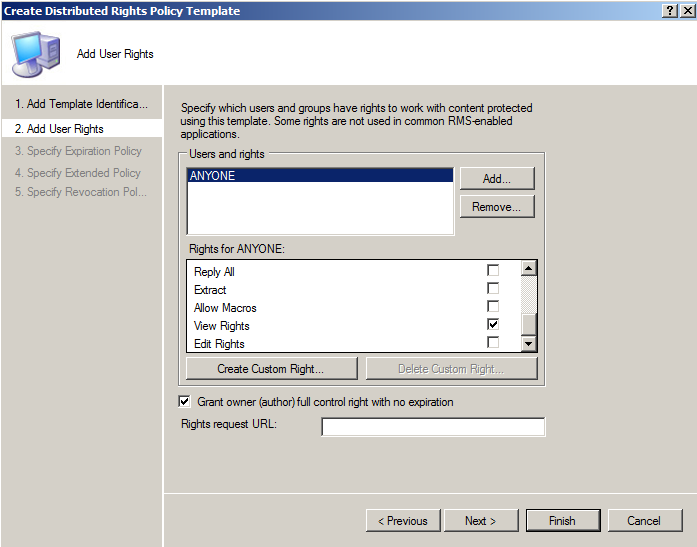Toggle Grant owner full control right checkbox
This screenshot has height=547, width=697.
click(184, 402)
